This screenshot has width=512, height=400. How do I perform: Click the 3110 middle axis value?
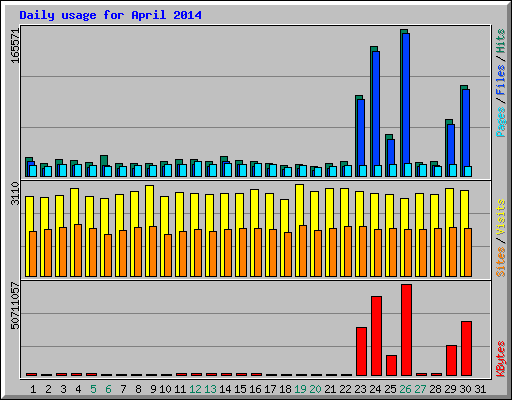pos(15,194)
